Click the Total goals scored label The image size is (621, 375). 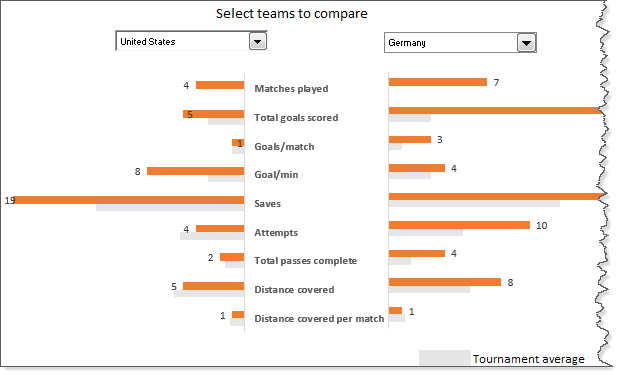point(296,118)
